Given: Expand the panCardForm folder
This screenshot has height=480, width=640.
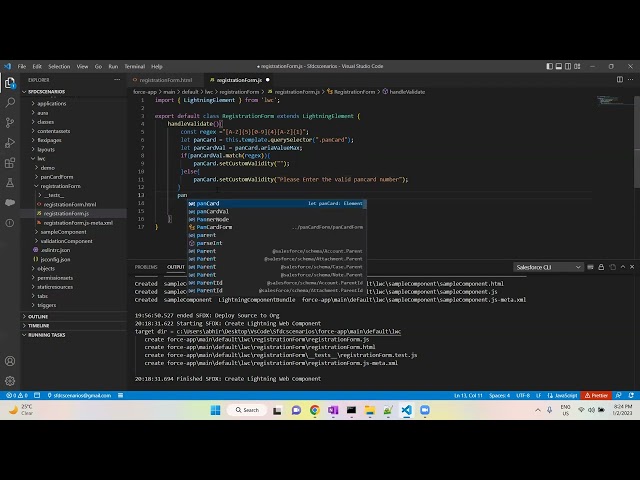Looking at the screenshot, I should tap(57, 177).
